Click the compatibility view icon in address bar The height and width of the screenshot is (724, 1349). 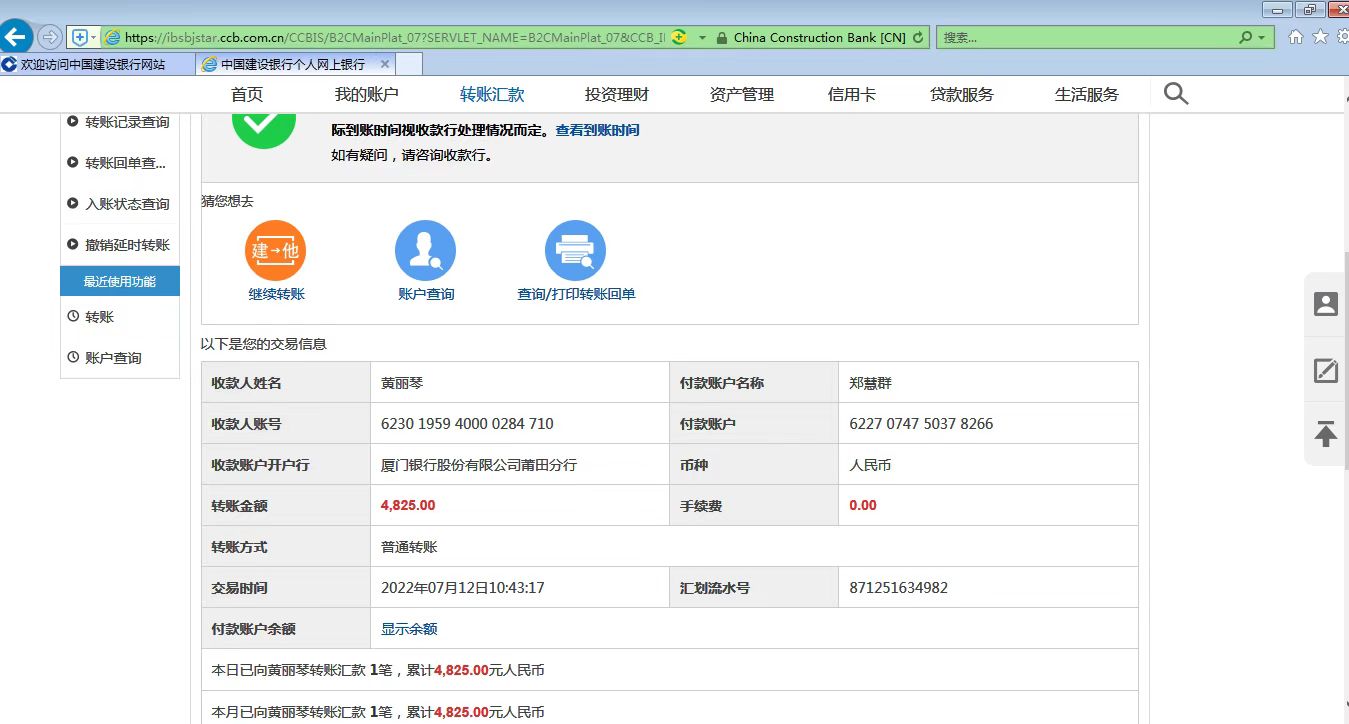679,37
